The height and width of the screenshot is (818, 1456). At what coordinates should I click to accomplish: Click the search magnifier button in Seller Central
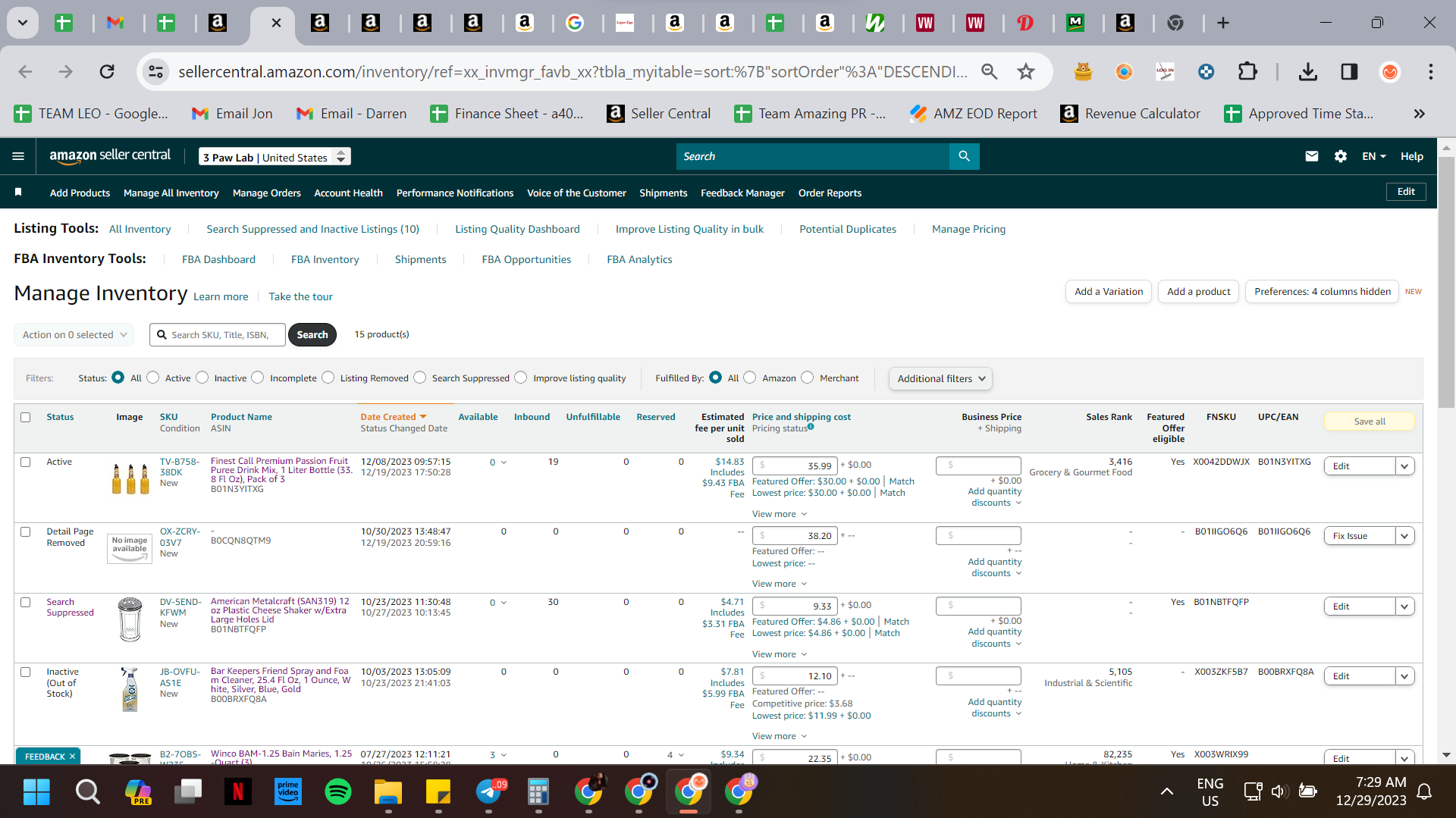pos(964,156)
